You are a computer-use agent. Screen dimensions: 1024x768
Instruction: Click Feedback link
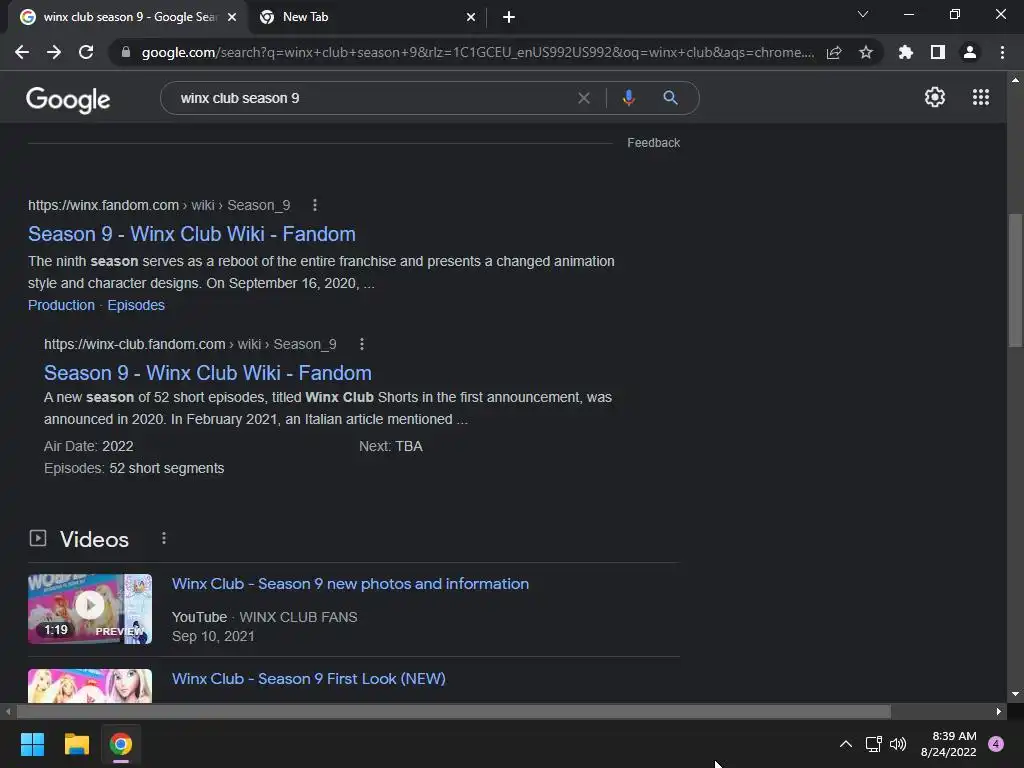(x=653, y=142)
